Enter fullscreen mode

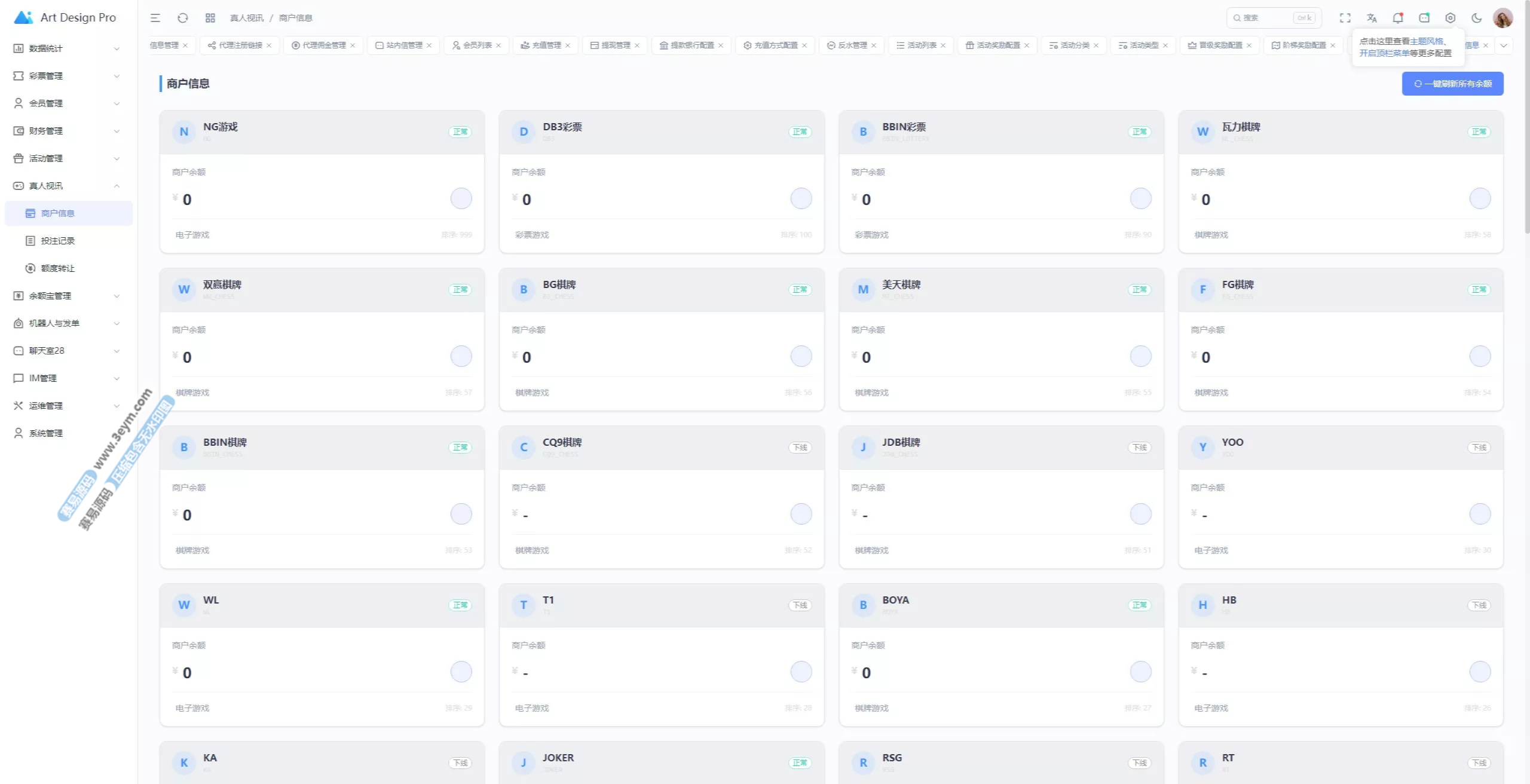tap(1345, 18)
